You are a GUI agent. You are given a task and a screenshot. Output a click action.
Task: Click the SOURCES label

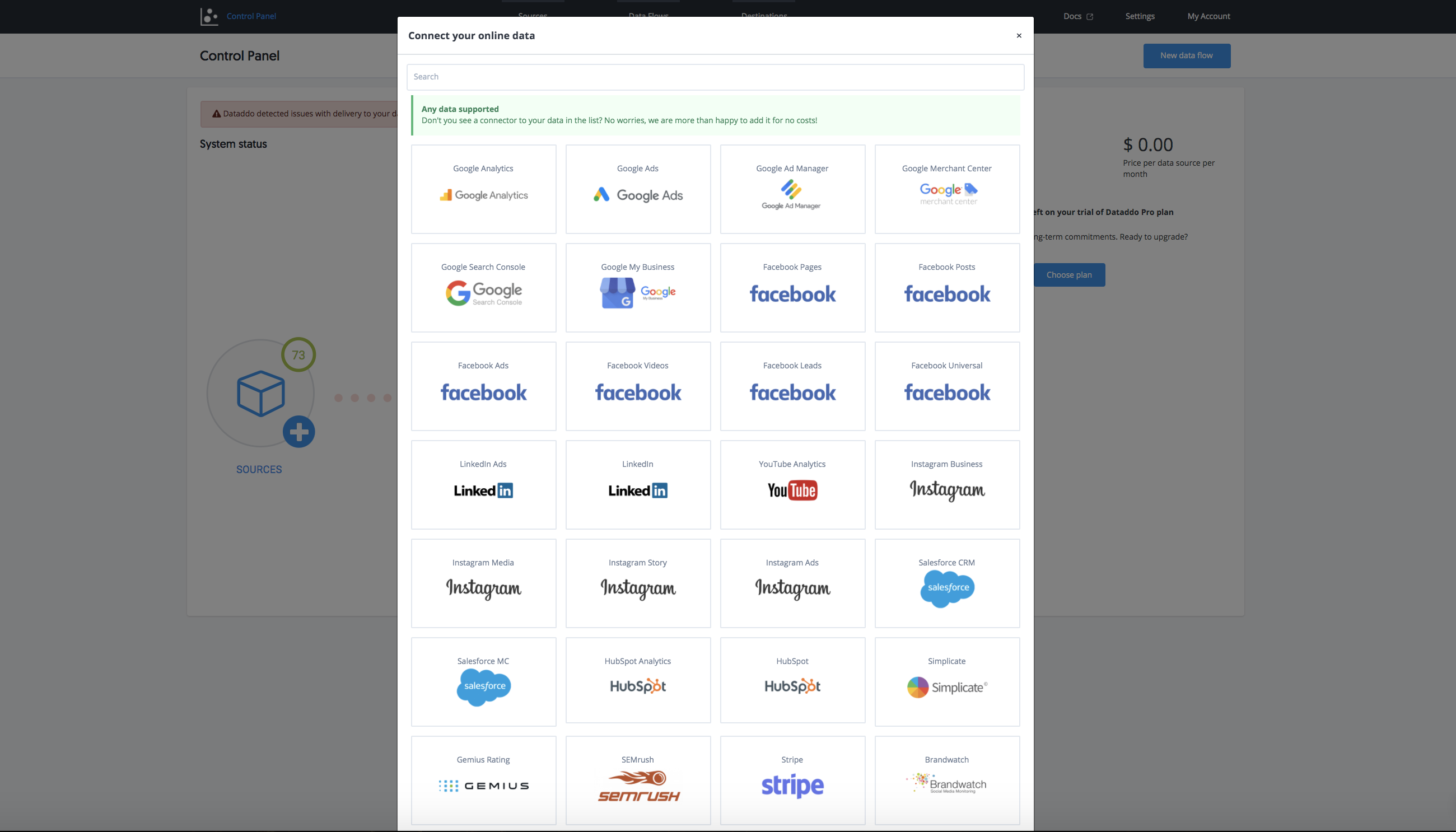coord(259,469)
